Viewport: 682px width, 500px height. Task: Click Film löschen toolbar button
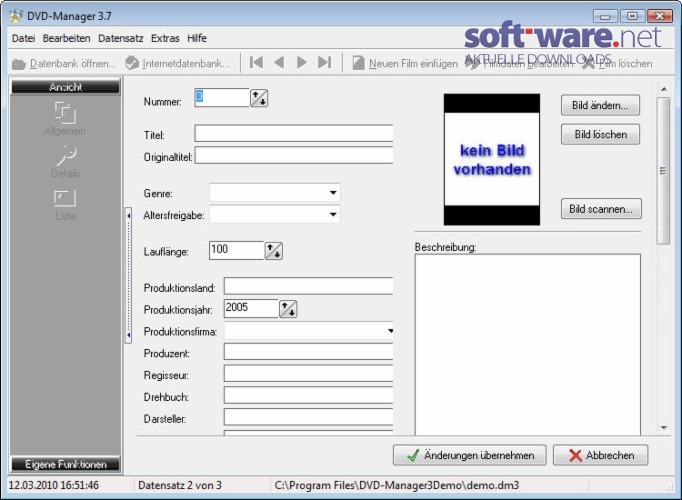tap(617, 63)
